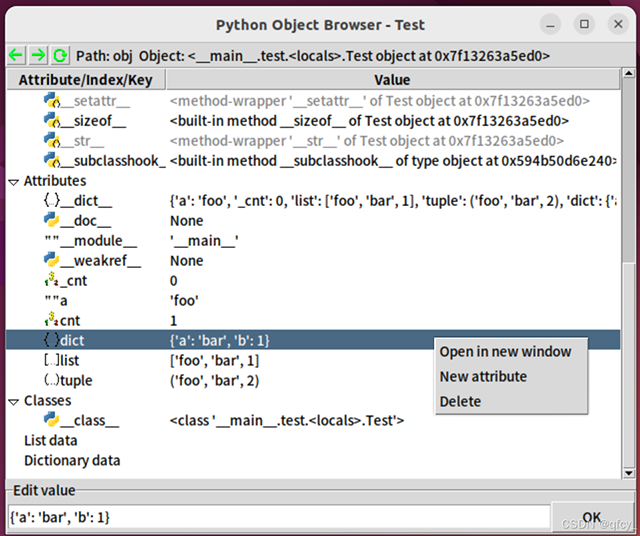Image resolution: width=640 pixels, height=536 pixels.
Task: Click the parentheses icon beside tuple
Action: pyautogui.click(x=51, y=380)
